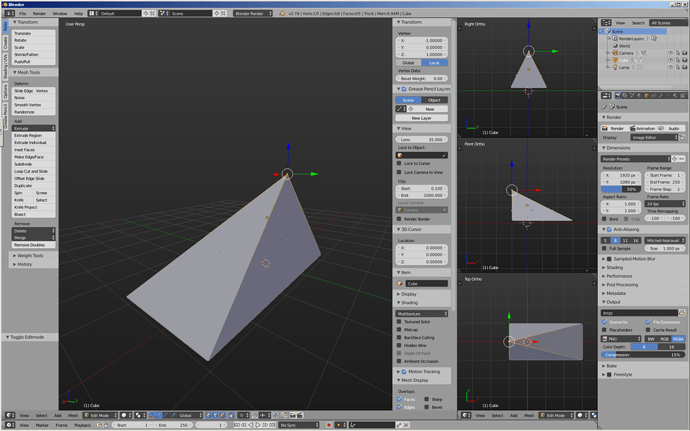This screenshot has height=431, width=690.
Task: Enable the Lock to Cursor checkbox
Action: [x=399, y=163]
